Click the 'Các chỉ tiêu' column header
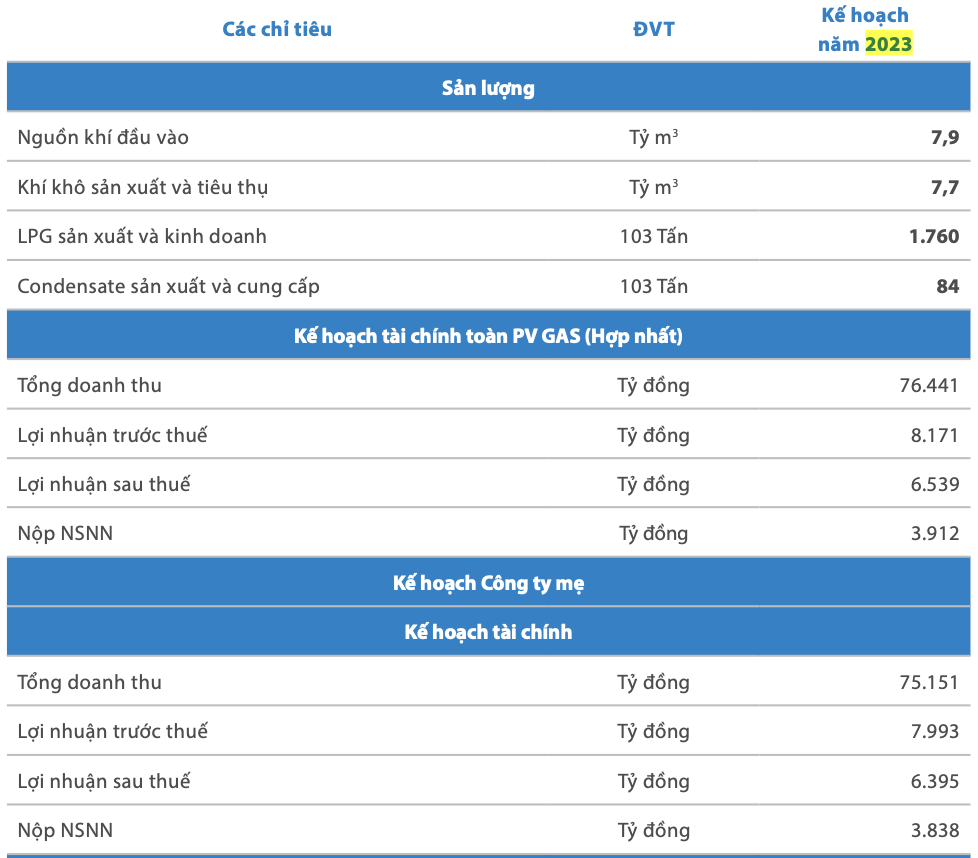This screenshot has width=978, height=858. (x=277, y=29)
